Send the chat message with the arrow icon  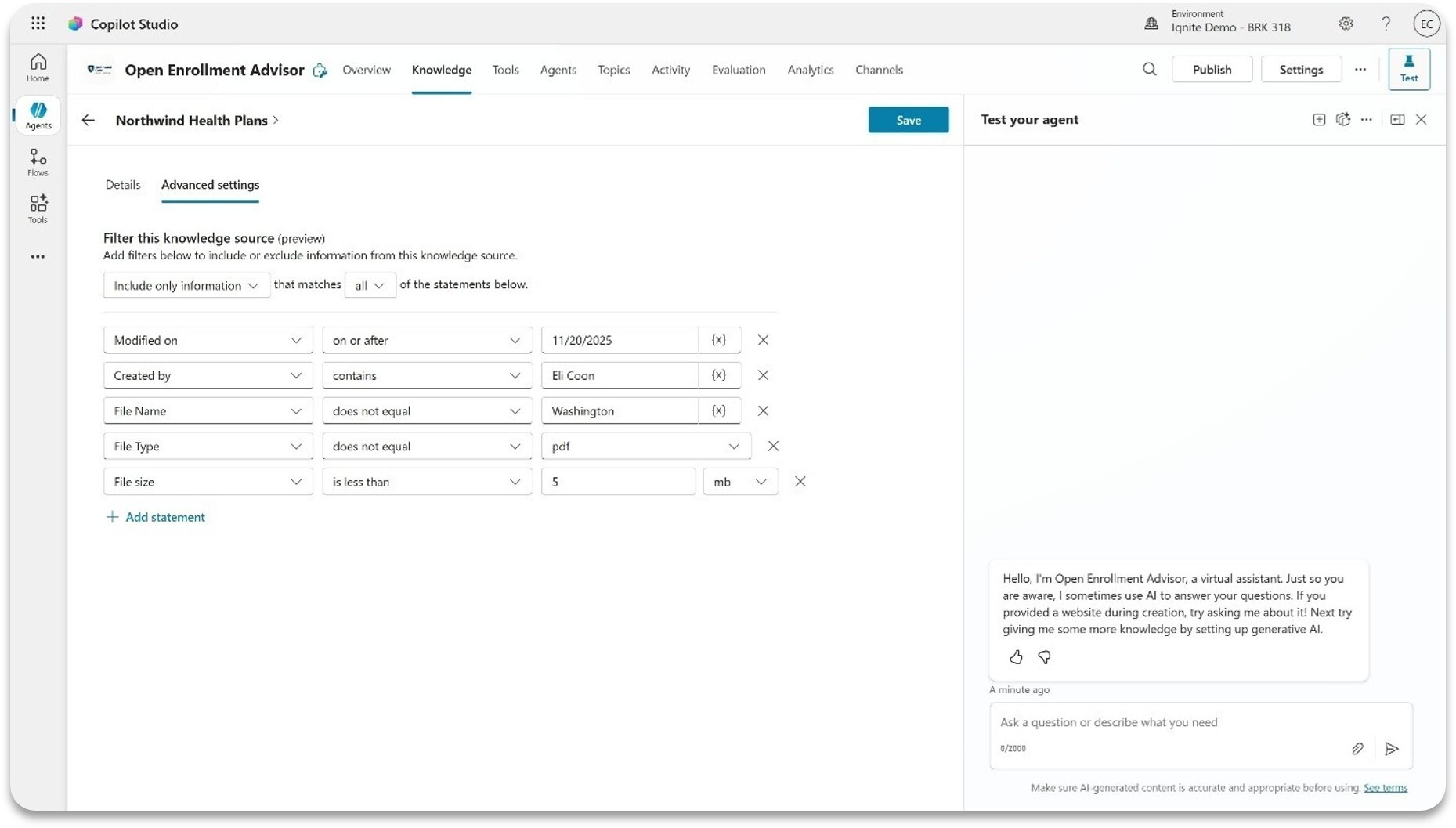point(1392,749)
